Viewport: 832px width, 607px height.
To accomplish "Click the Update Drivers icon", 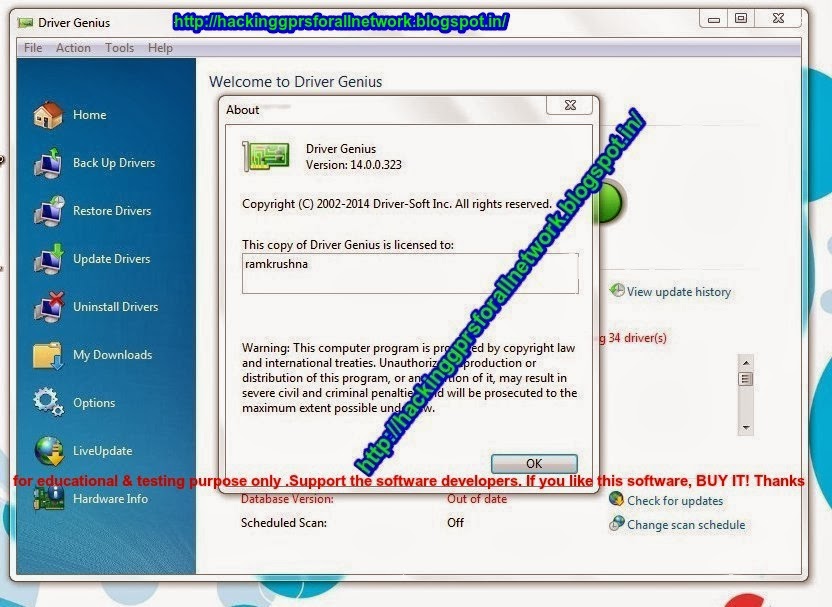I will tap(48, 259).
